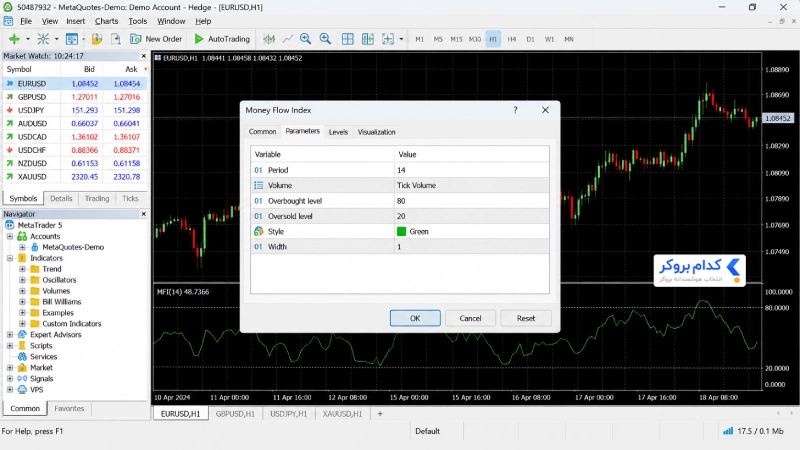This screenshot has width=800, height=450.
Task: Switch timeframe to M15
Action: (x=456, y=39)
